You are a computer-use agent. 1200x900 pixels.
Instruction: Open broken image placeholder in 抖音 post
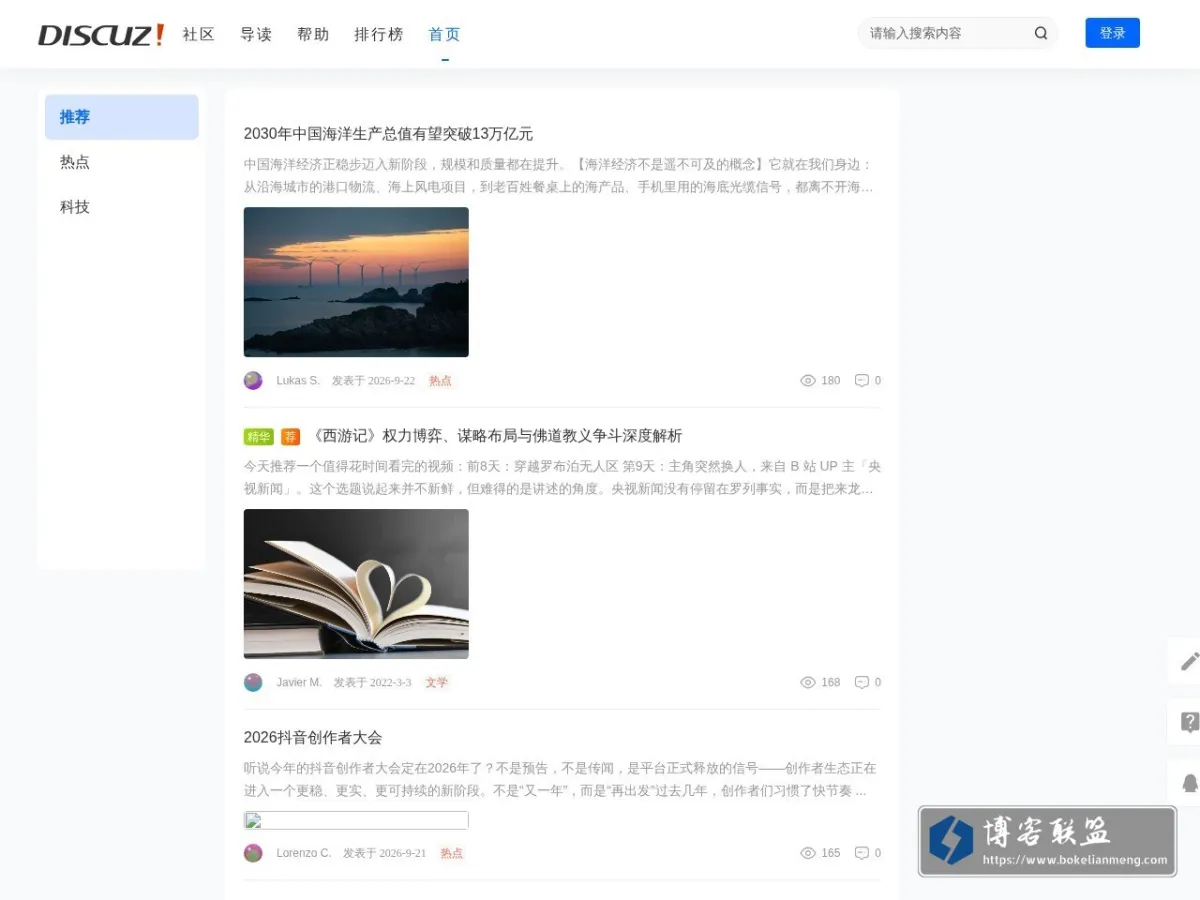pyautogui.click(x=356, y=821)
